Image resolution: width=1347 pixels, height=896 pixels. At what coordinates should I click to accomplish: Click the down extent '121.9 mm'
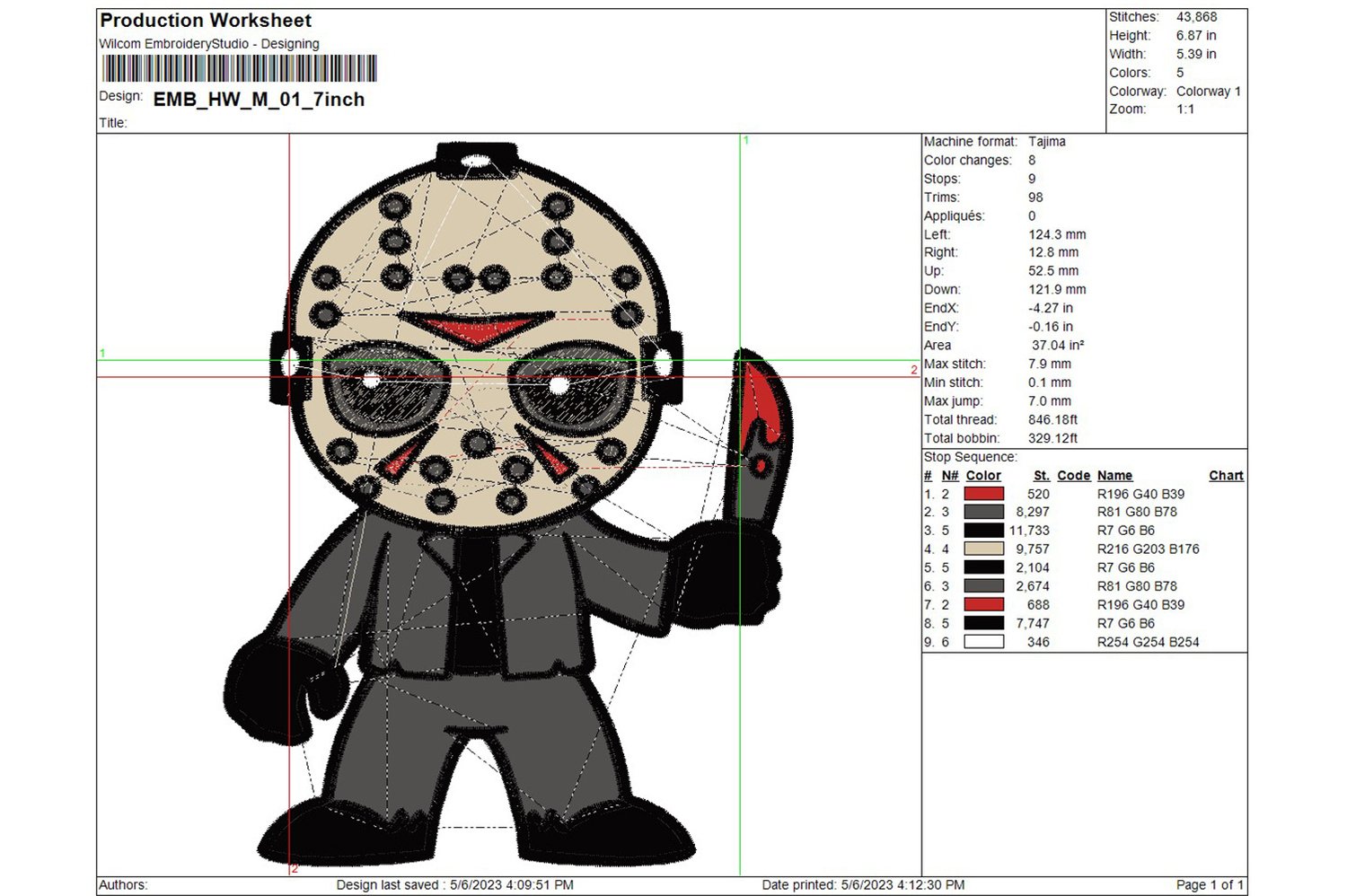(1057, 290)
